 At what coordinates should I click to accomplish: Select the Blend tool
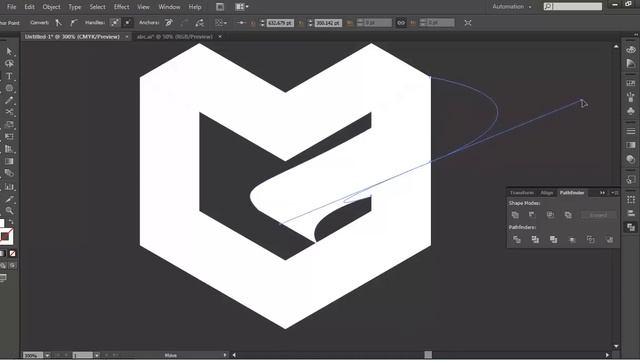click(9, 173)
